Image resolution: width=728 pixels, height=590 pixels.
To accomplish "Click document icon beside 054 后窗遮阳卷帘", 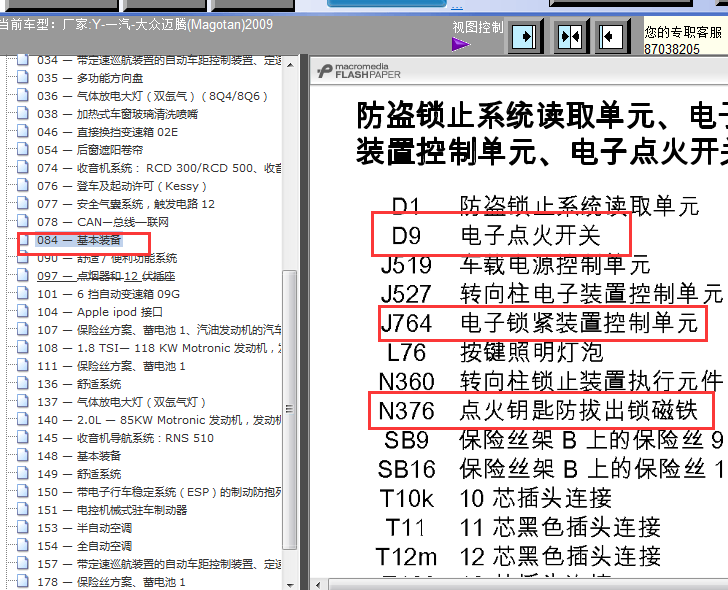I will point(22,149).
